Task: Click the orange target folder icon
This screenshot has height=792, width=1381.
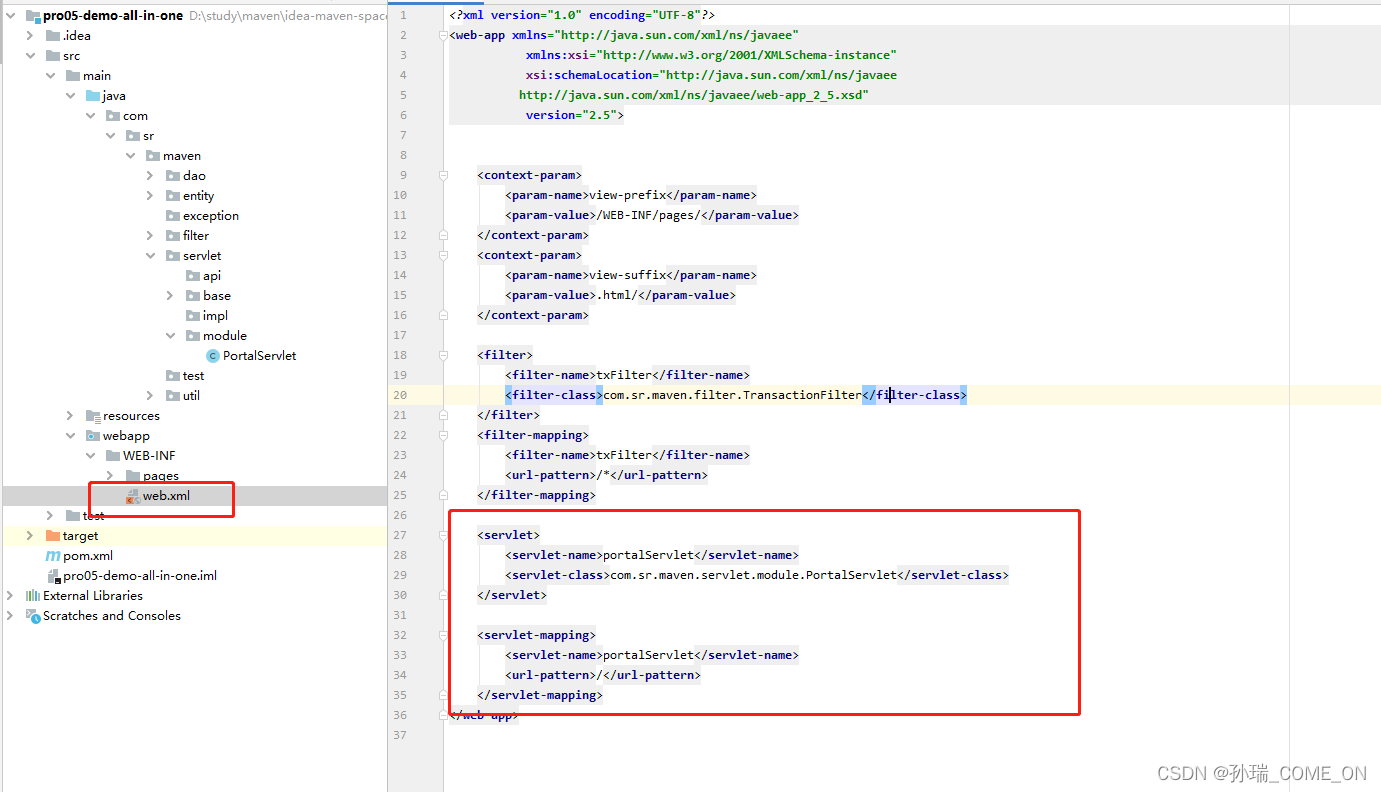Action: [53, 536]
